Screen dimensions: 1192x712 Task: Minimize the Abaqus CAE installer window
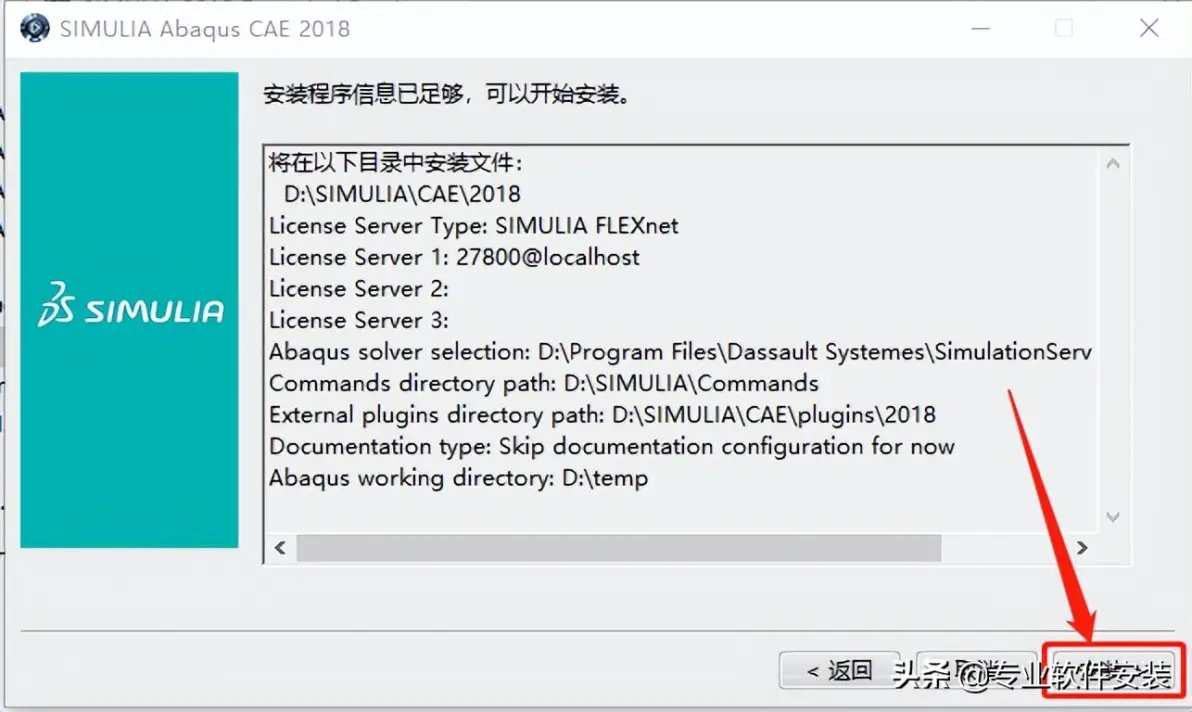tap(981, 29)
